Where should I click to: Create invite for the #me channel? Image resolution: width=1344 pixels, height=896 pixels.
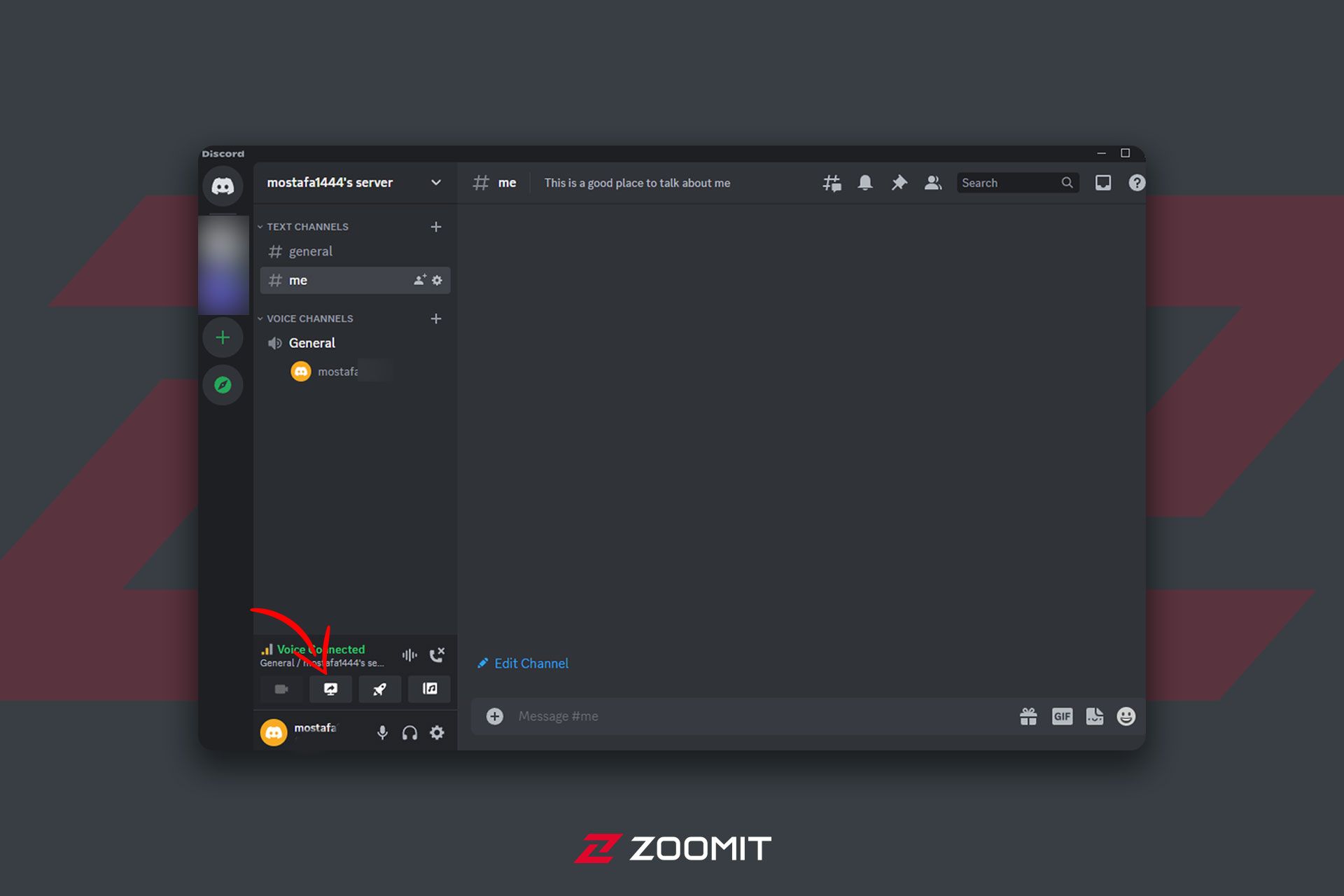coord(419,280)
